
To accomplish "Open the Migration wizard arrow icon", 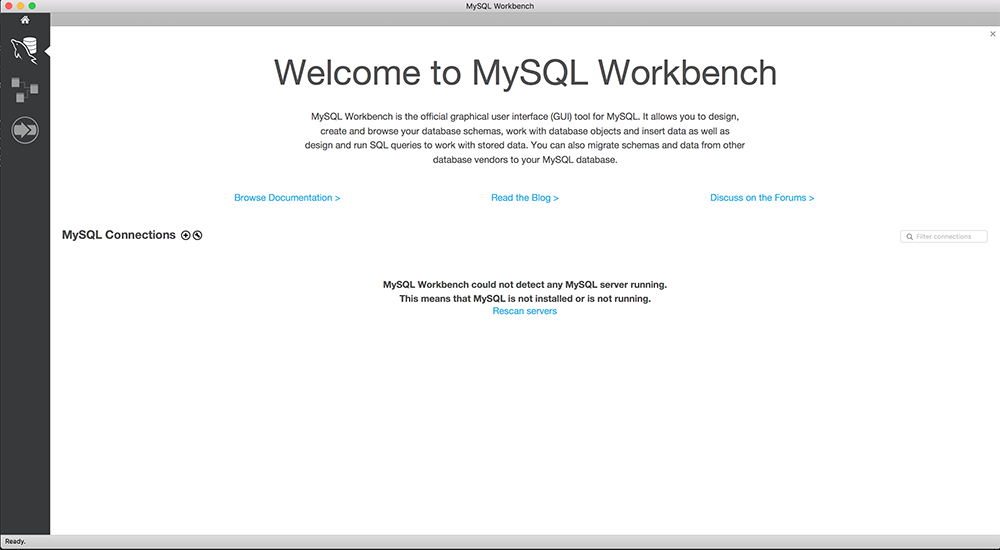I will point(25,130).
